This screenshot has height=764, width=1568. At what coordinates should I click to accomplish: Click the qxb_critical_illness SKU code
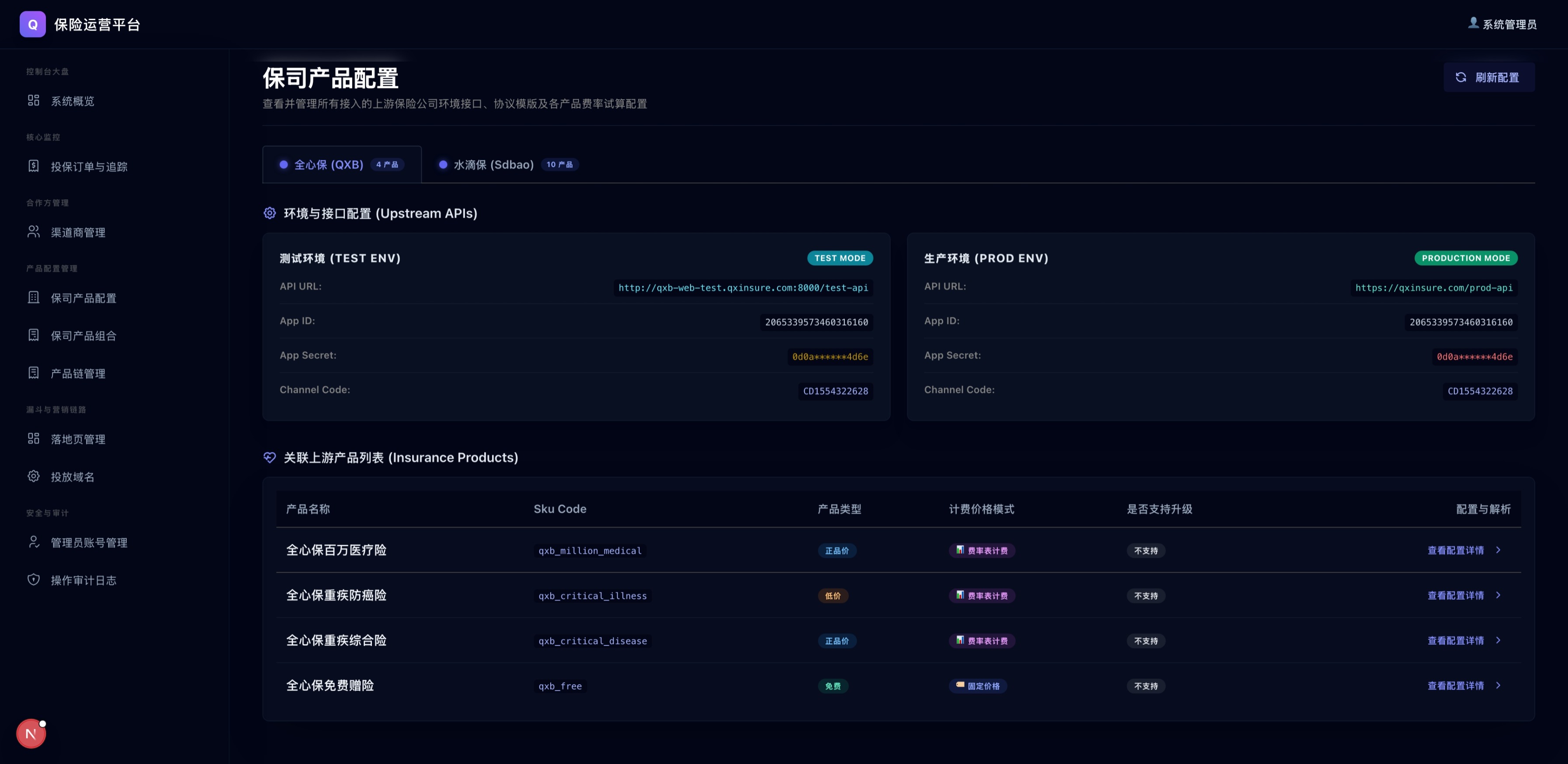coord(592,595)
